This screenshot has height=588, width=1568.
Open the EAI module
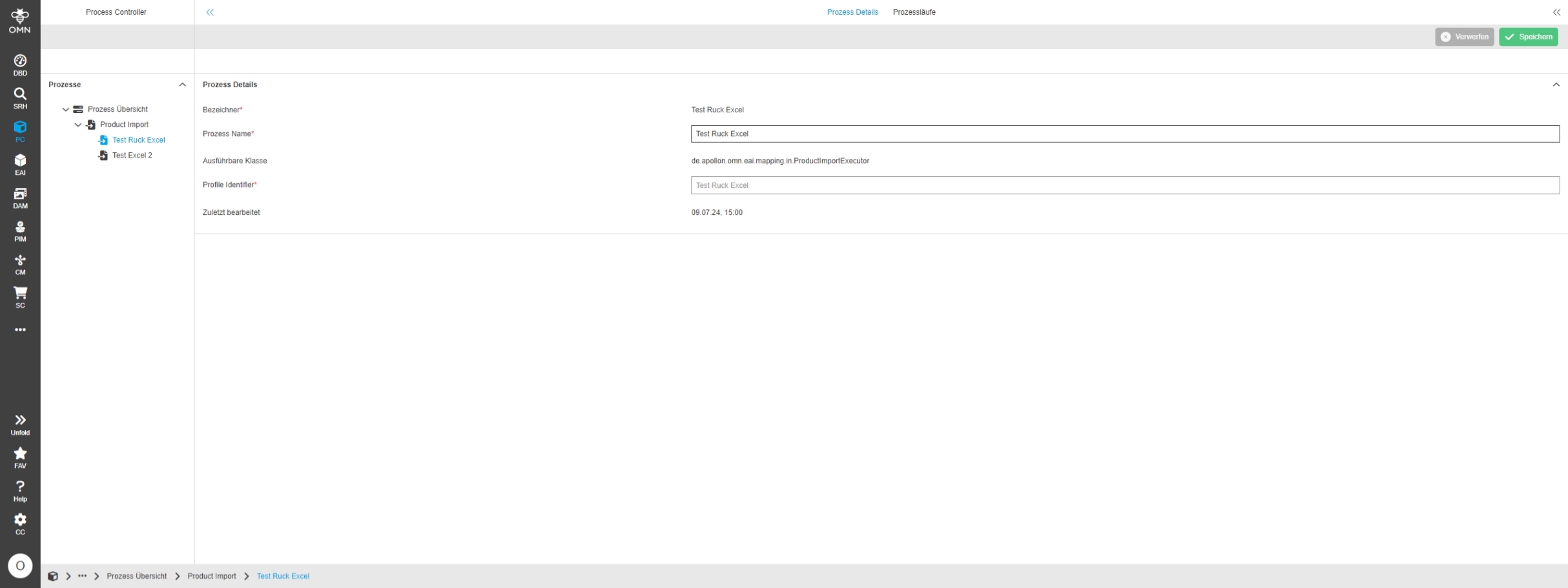[20, 165]
